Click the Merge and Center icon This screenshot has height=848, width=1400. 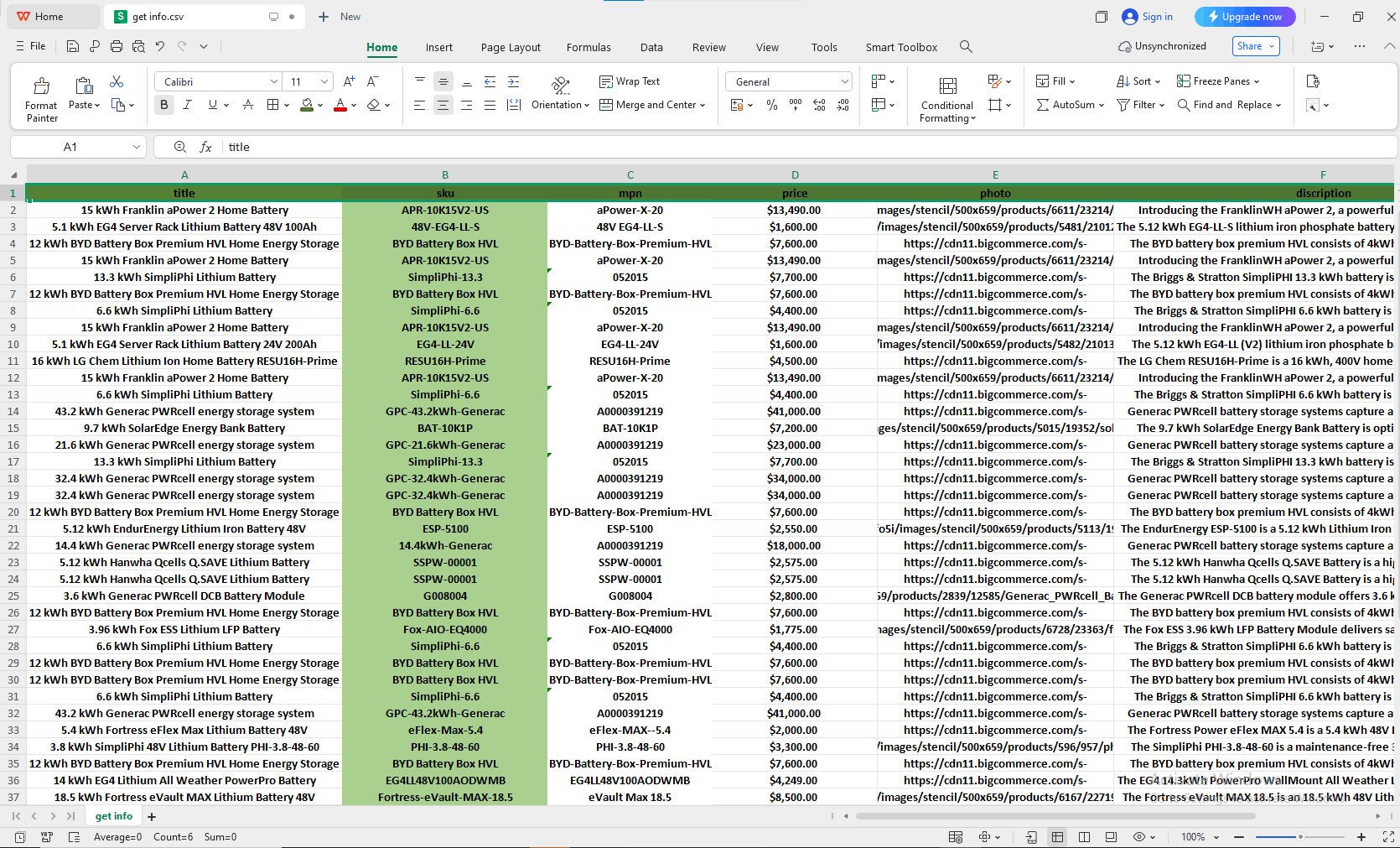pyautogui.click(x=606, y=105)
